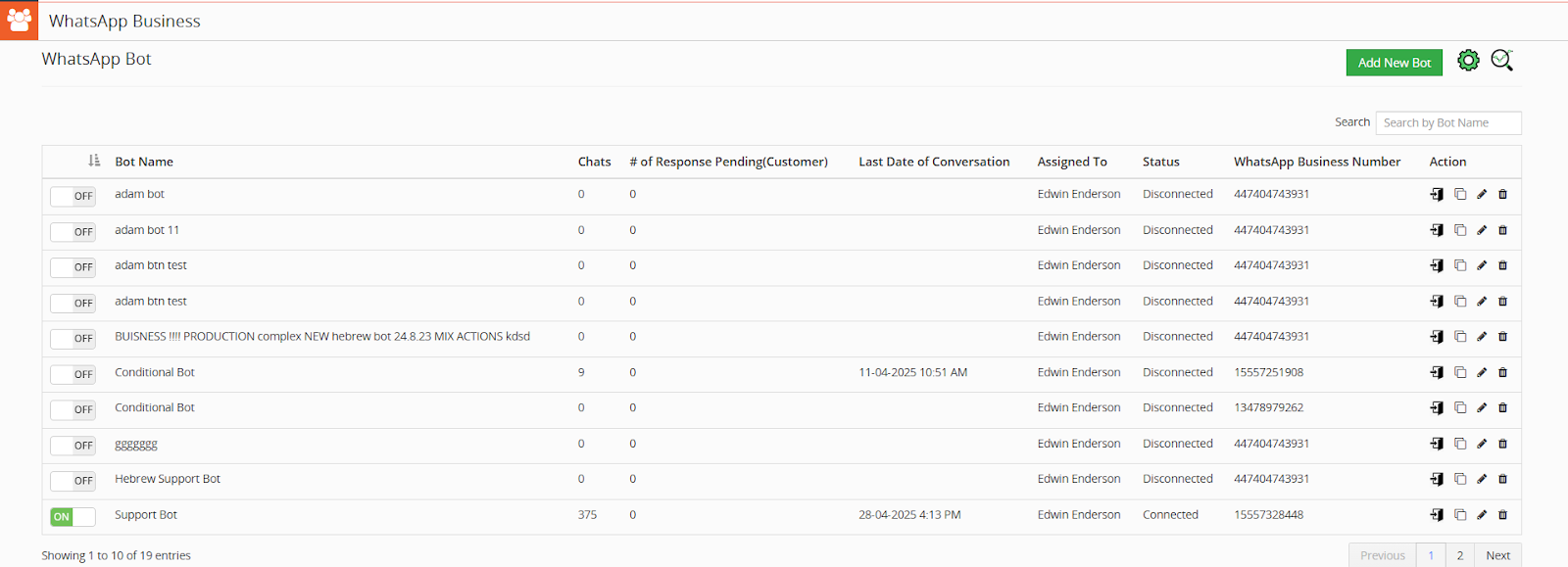Viewport: 1568px width, 567px height.
Task: Delete the ggggggg bot
Action: point(1503,444)
